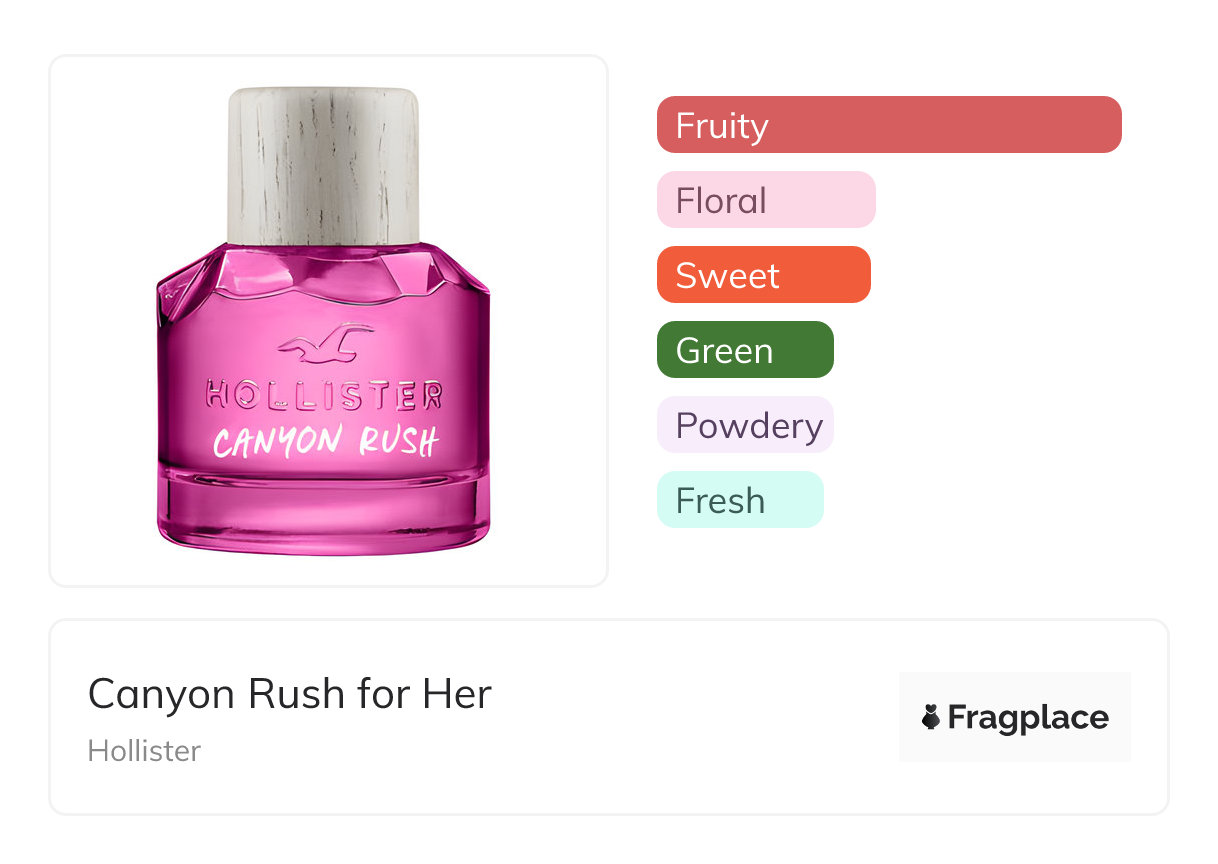Select the Floral accord bar

(x=765, y=200)
